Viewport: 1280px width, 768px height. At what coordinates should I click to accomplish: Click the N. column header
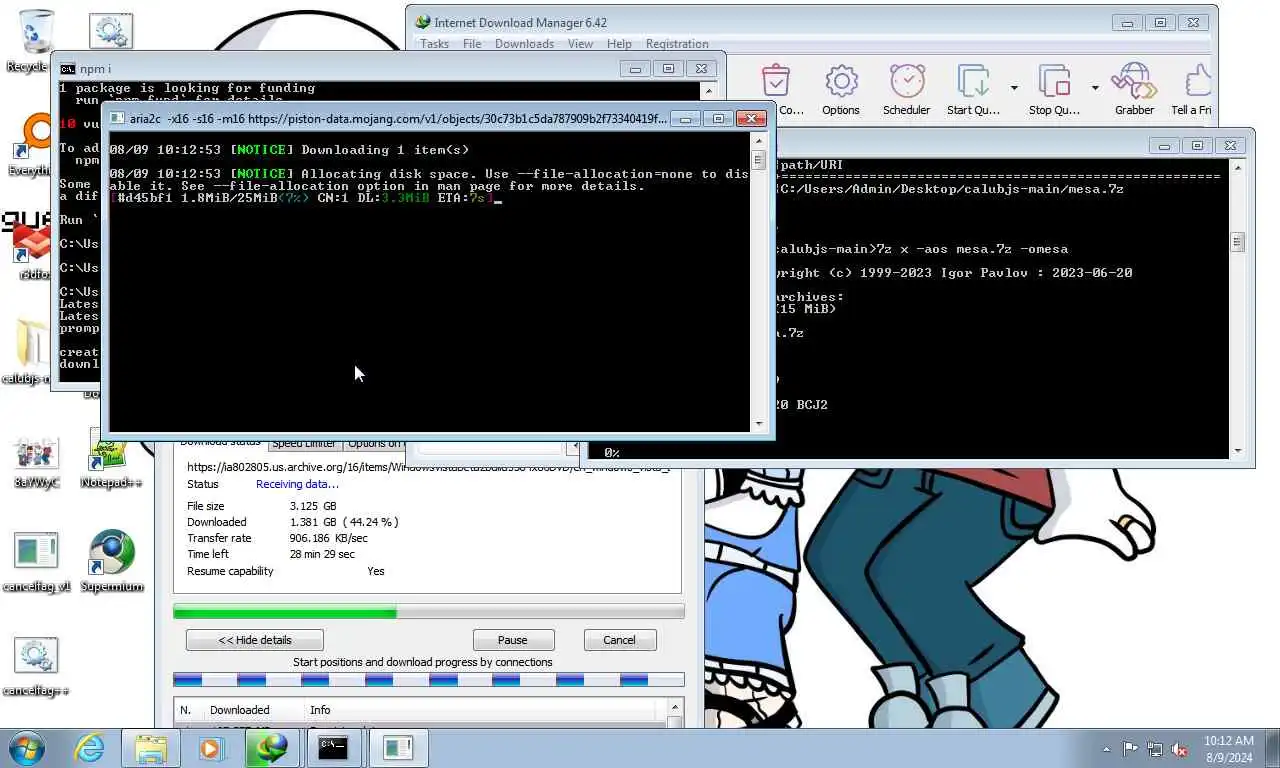[188, 710]
